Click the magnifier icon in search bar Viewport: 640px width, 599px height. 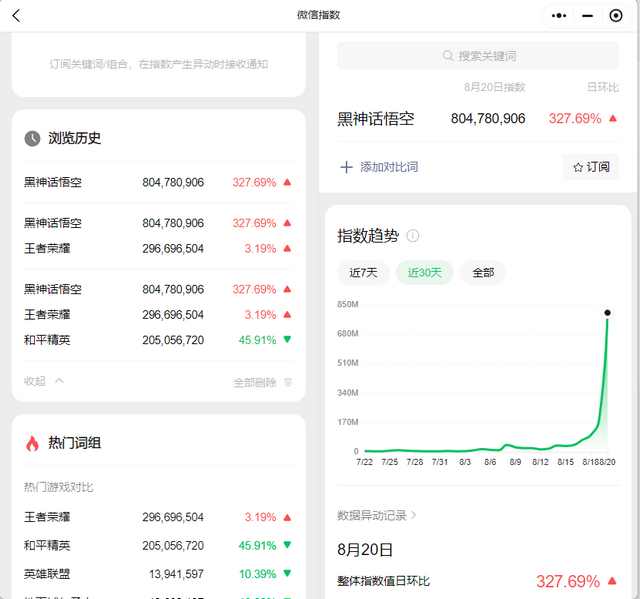448,55
